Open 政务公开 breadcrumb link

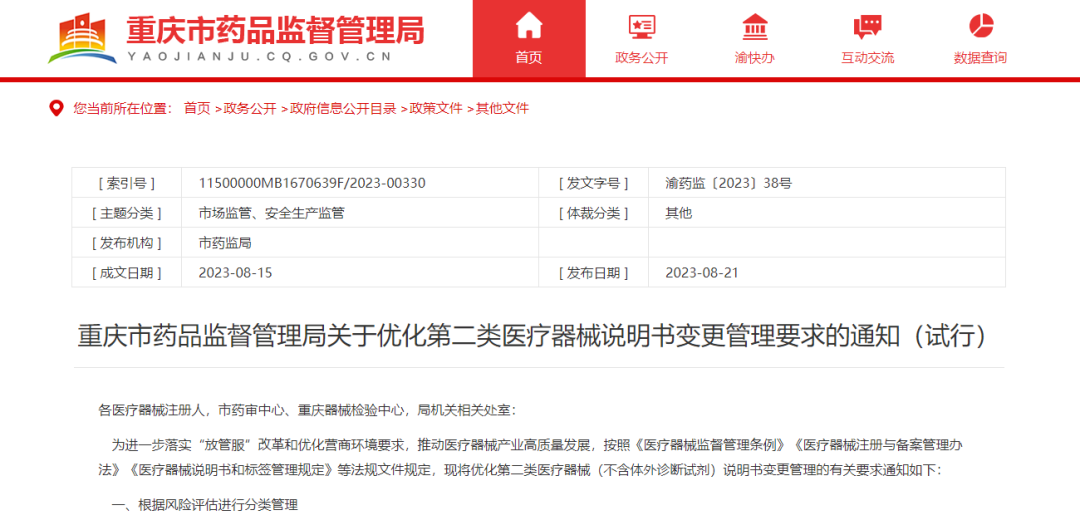pyautogui.click(x=249, y=108)
